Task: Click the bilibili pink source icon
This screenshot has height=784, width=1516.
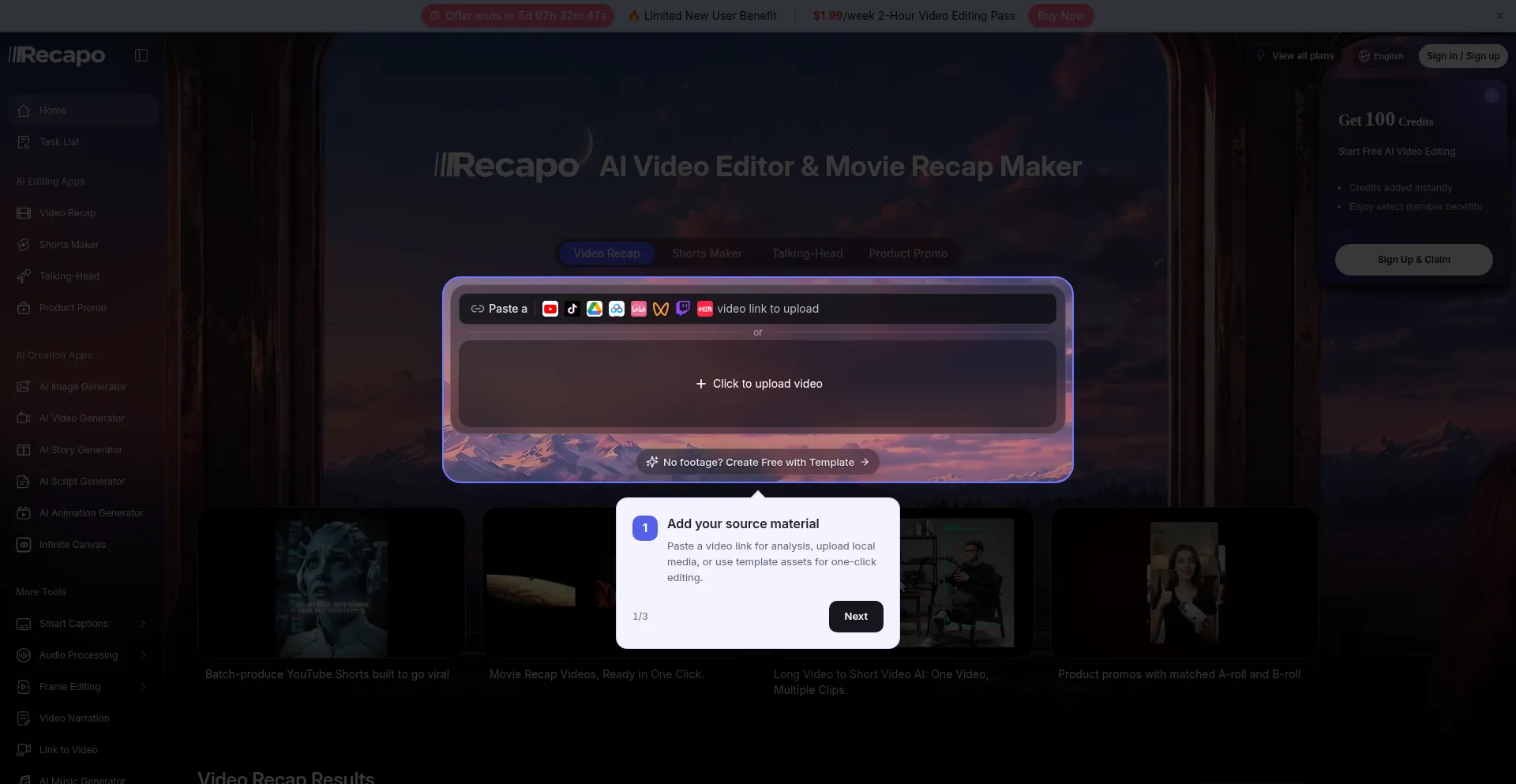Action: point(639,309)
